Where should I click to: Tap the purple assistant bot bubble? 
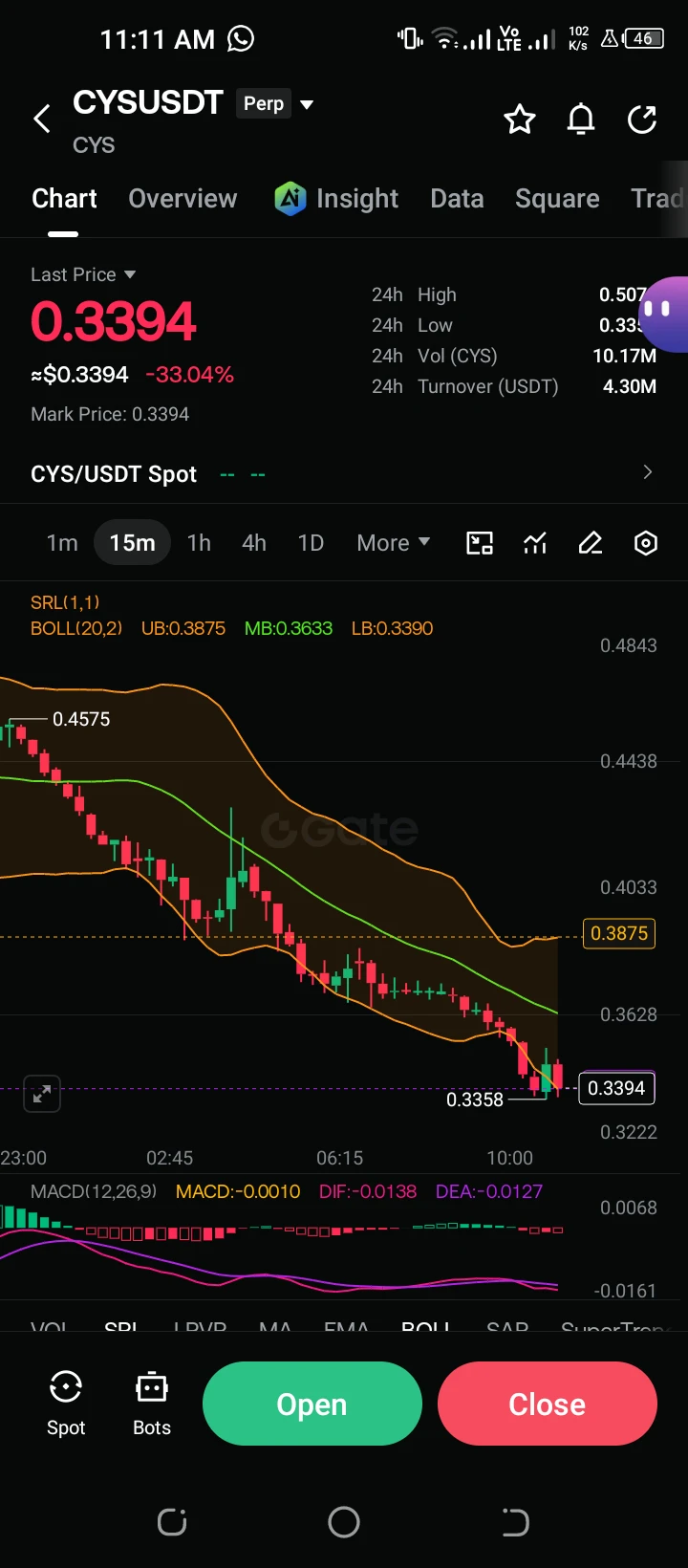664,314
